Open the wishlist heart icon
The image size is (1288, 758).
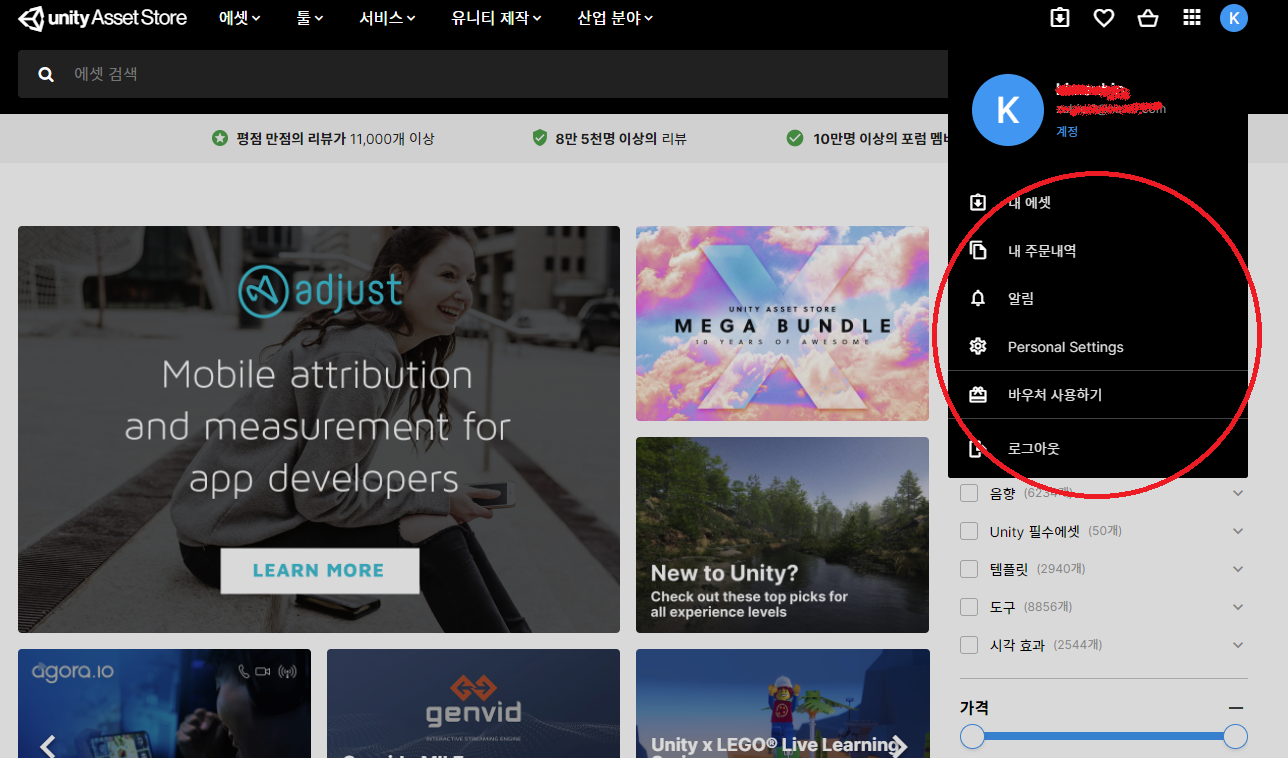tap(1104, 18)
